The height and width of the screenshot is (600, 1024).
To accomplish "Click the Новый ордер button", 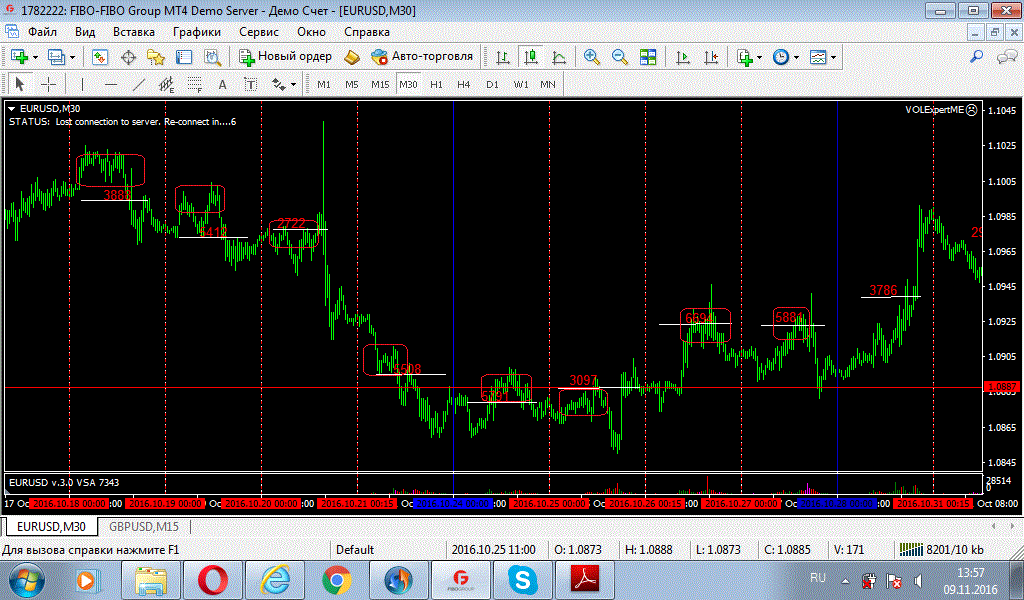I will [x=285, y=57].
